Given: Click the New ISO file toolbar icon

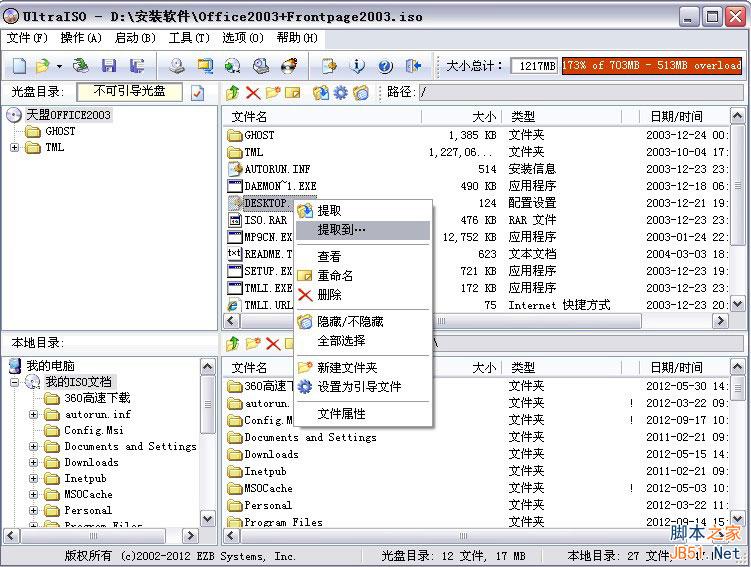Looking at the screenshot, I should [x=19, y=66].
